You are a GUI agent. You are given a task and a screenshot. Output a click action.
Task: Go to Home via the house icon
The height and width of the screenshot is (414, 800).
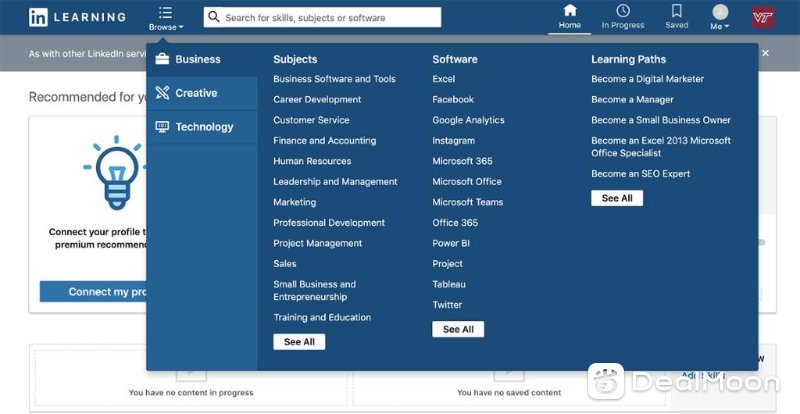(x=570, y=10)
